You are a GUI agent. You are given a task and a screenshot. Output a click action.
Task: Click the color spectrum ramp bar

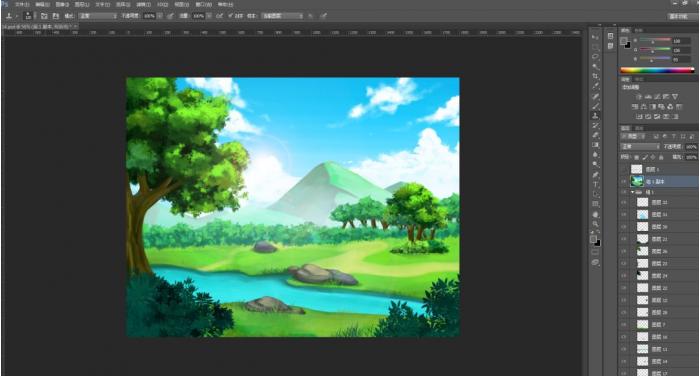tap(657, 70)
